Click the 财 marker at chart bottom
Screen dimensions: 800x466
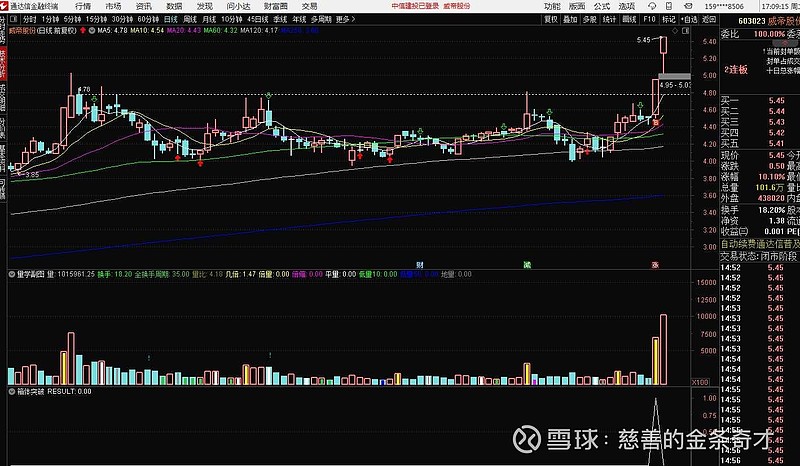(x=419, y=265)
